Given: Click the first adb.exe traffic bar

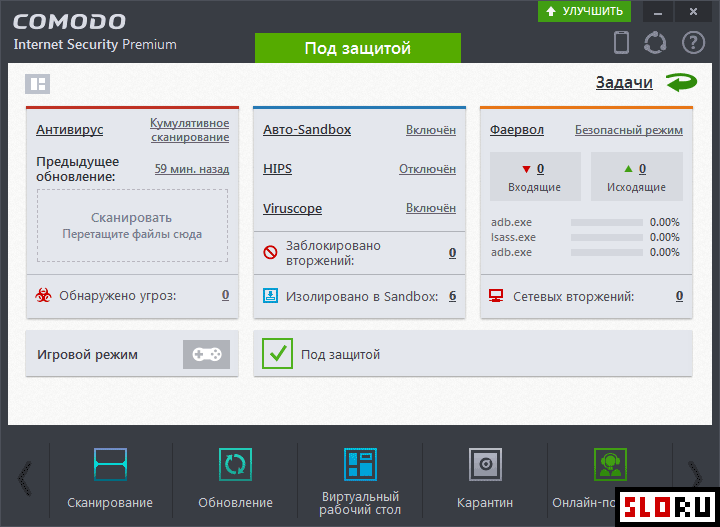Looking at the screenshot, I should coord(607,222).
